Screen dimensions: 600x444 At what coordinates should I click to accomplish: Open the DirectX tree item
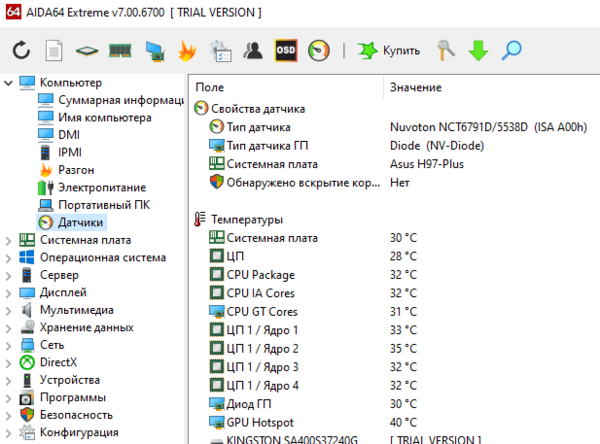click(58, 362)
